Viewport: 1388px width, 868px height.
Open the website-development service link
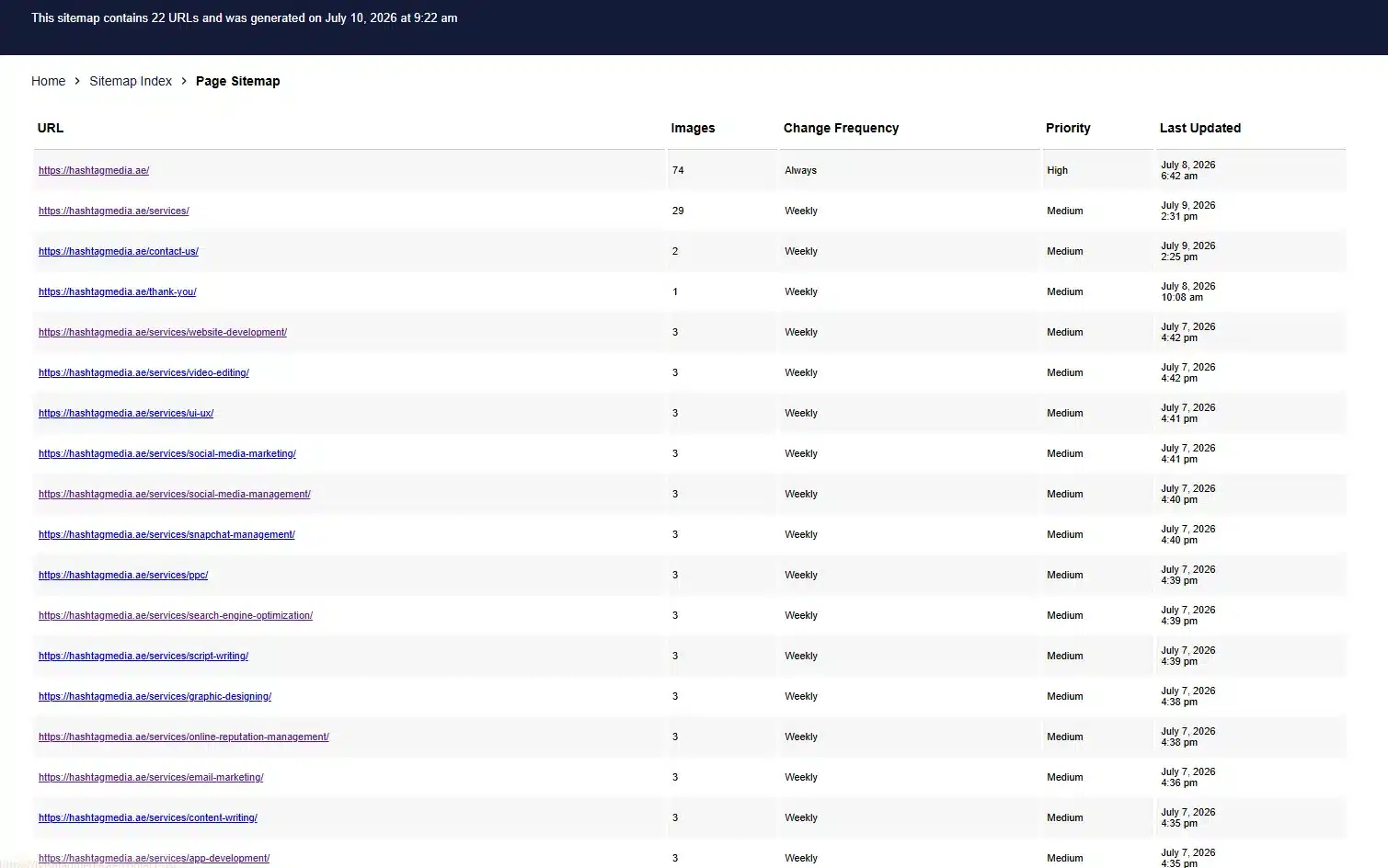163,332
